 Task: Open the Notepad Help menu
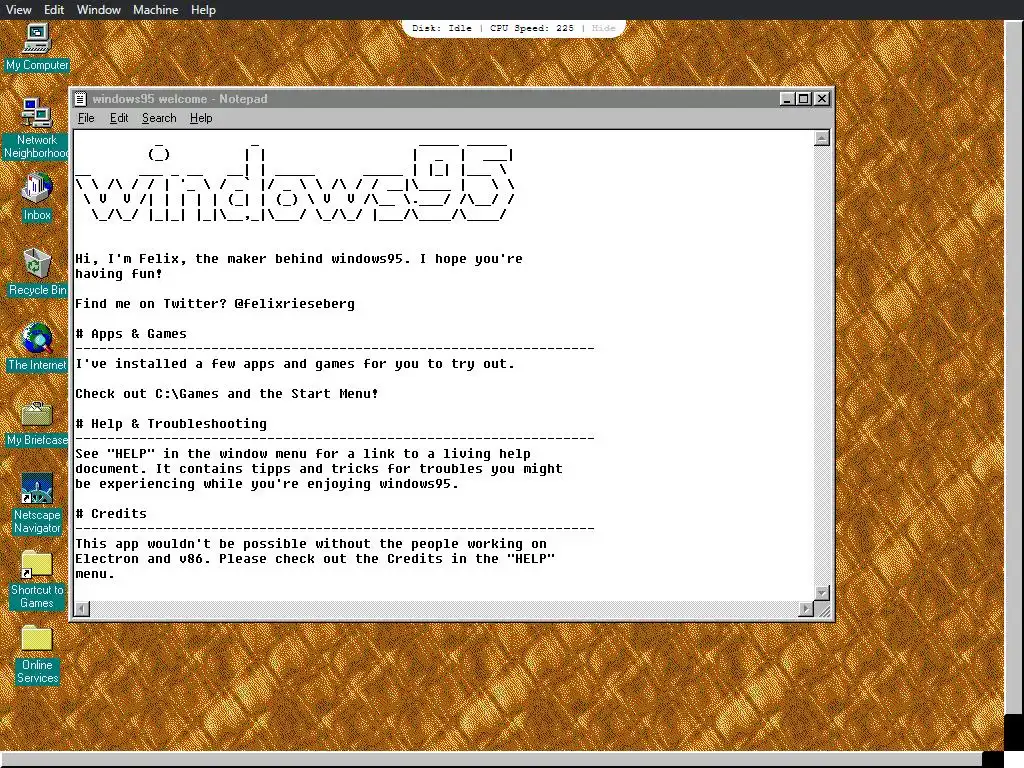coord(200,118)
